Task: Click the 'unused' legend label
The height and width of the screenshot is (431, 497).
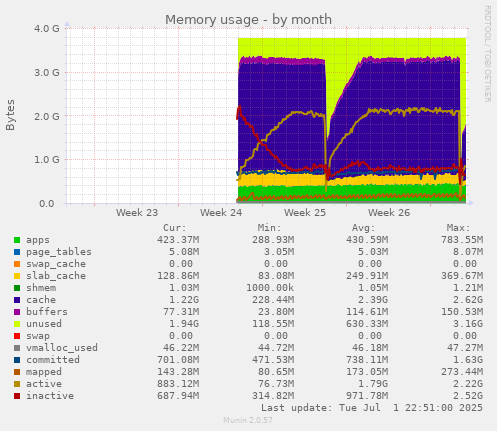Action: [44, 324]
